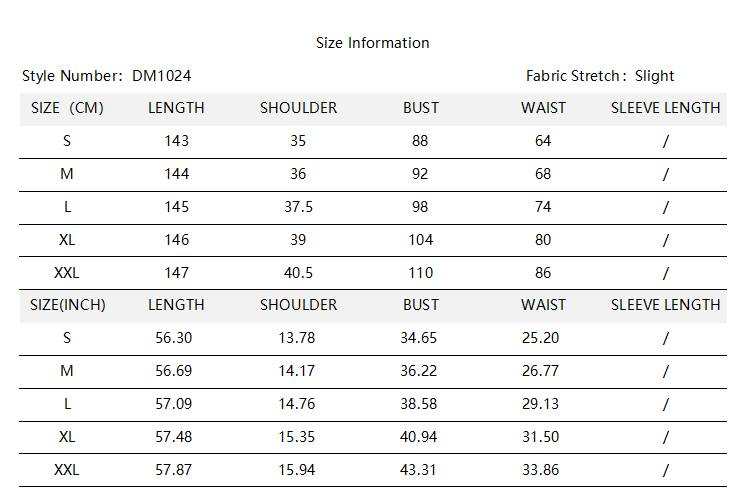750x500 pixels.
Task: Select the length value 146
Action: [x=176, y=240]
